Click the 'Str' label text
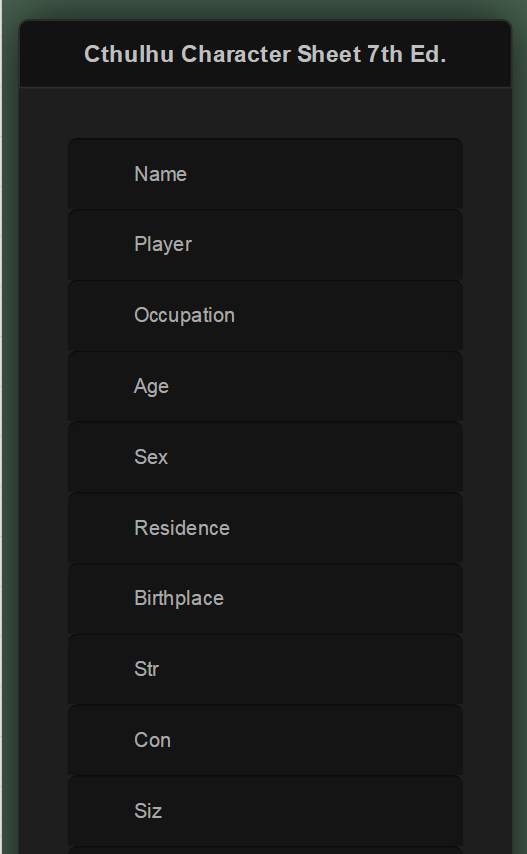Screen dimensions: 527x854 (146, 669)
